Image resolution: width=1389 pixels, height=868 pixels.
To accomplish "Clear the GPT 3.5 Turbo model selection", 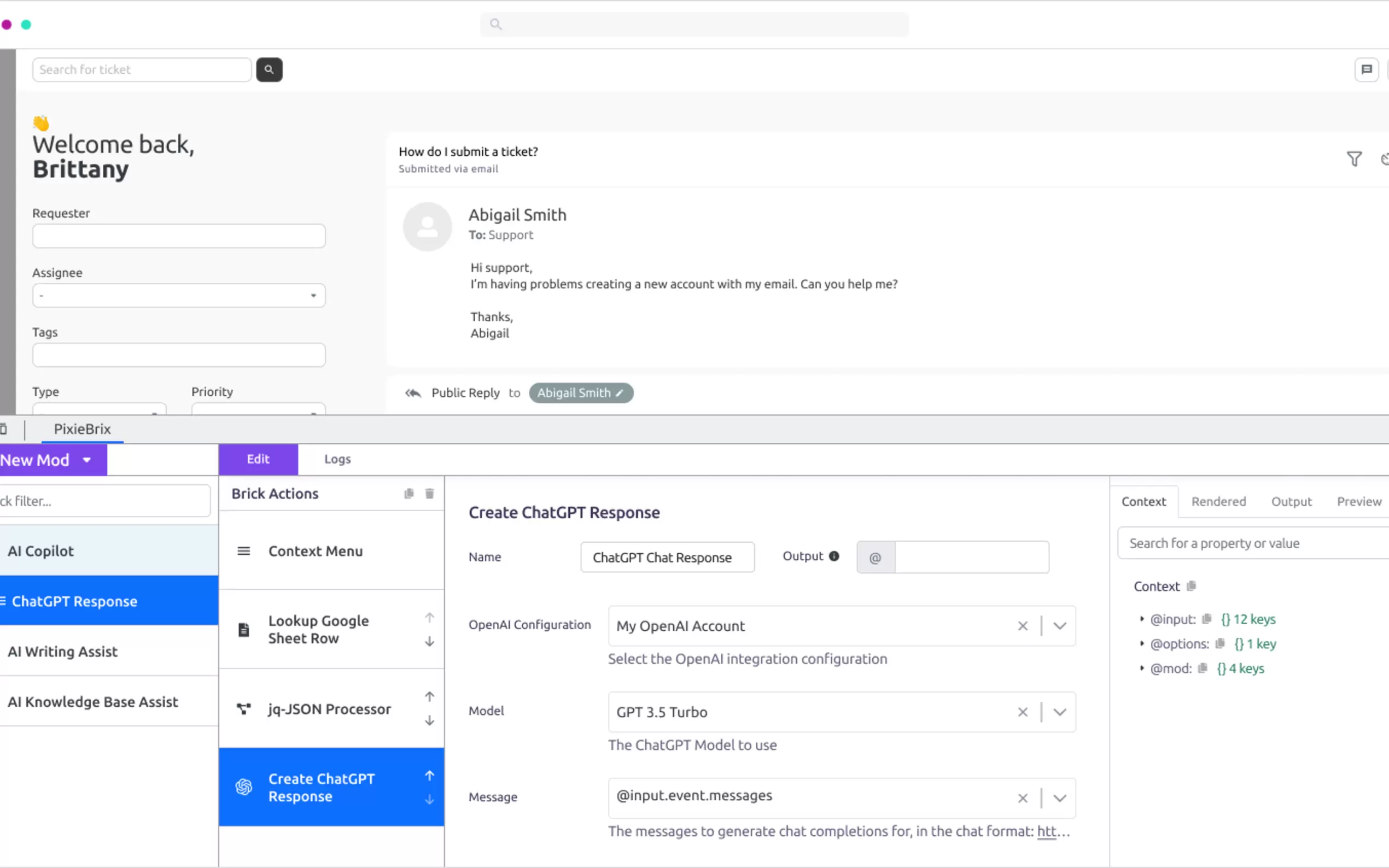I will [x=1023, y=712].
